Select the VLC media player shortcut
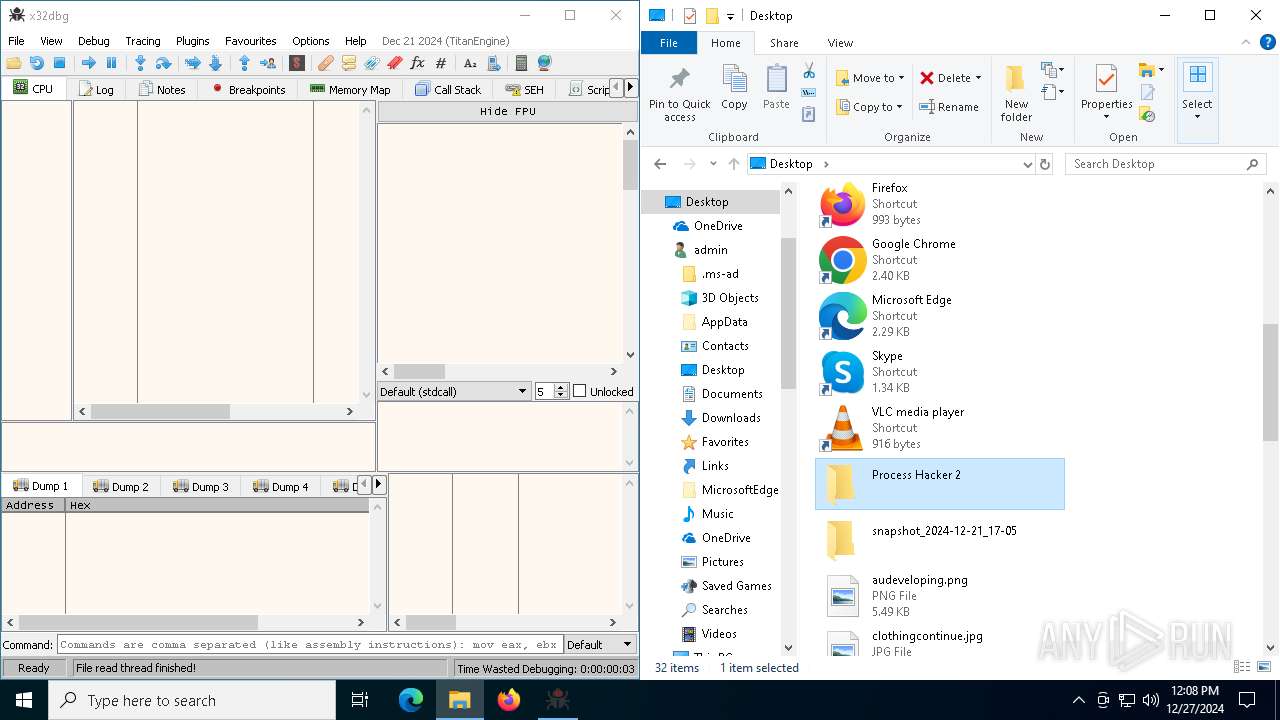The width and height of the screenshot is (1280, 720). [x=940, y=428]
